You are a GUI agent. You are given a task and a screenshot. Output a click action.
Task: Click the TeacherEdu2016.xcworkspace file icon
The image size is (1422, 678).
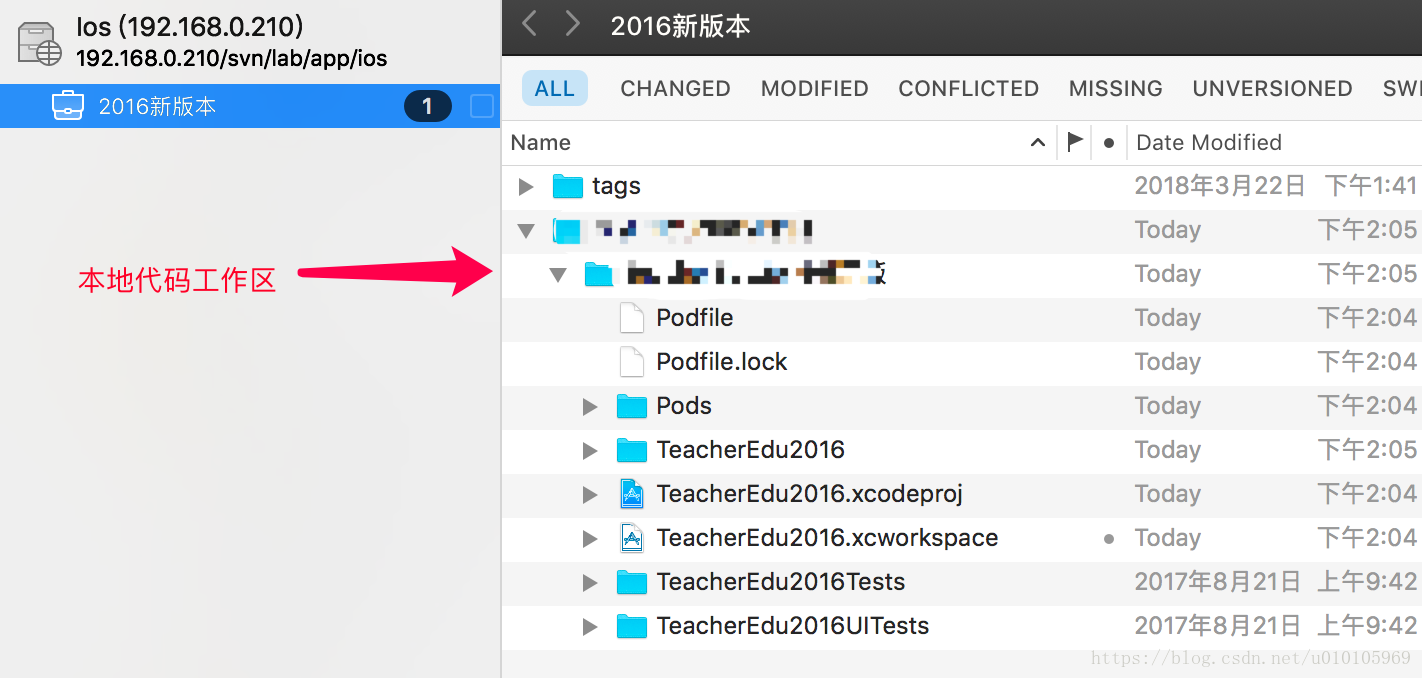point(632,538)
